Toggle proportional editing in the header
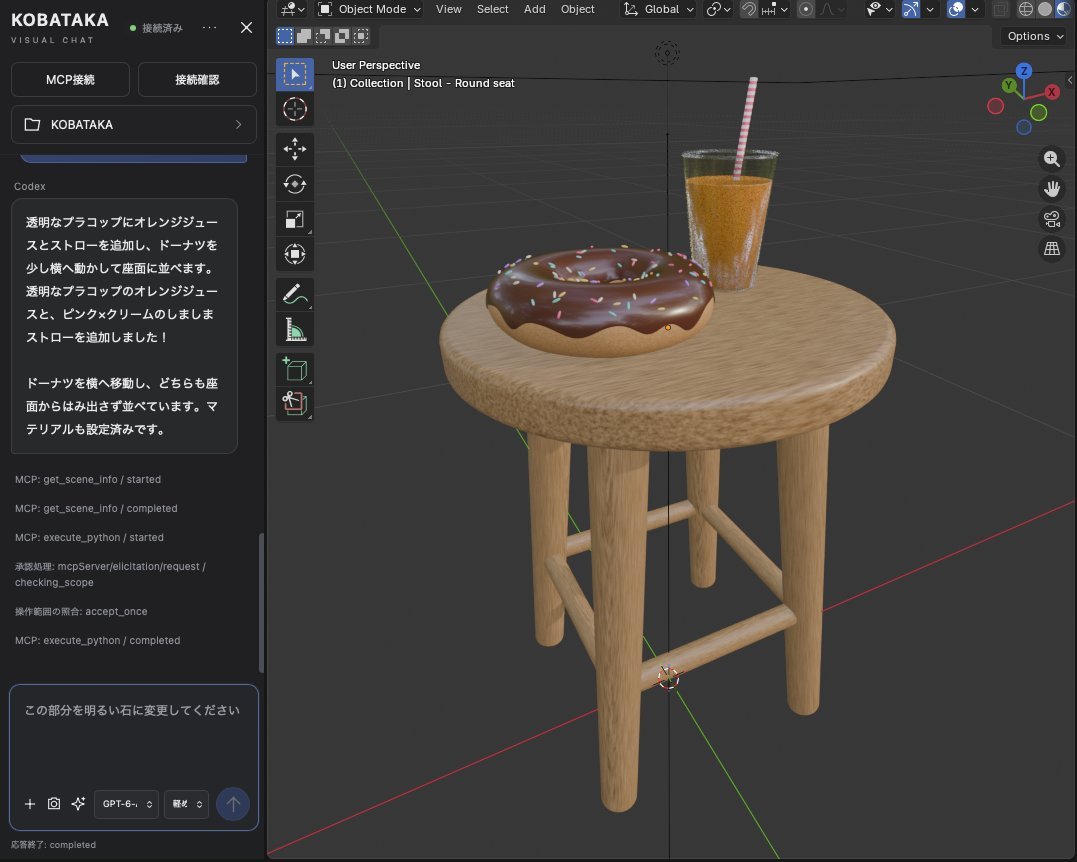Viewport: 1077px width, 862px height. coord(806,9)
